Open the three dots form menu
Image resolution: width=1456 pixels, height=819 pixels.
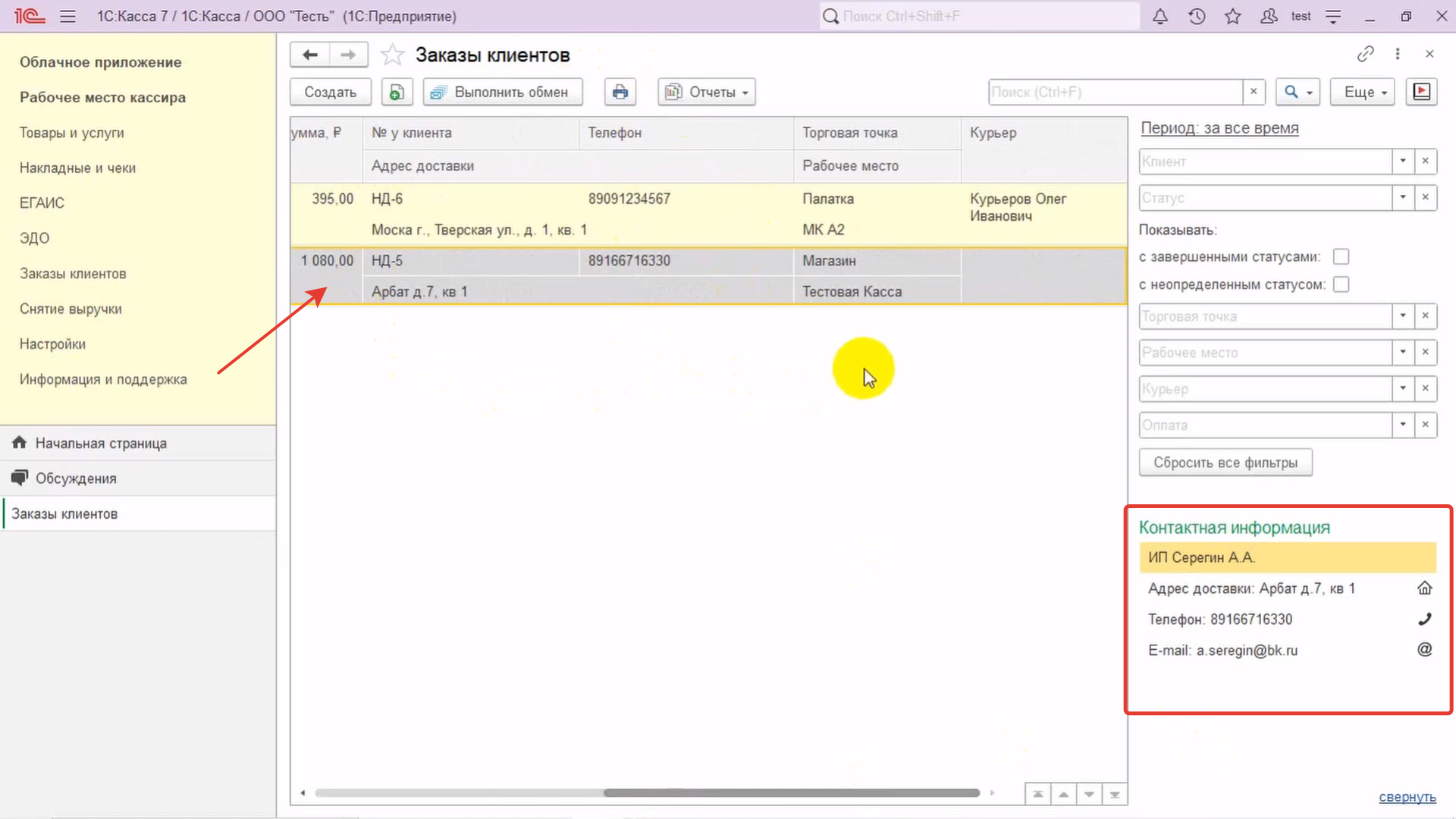(1398, 54)
